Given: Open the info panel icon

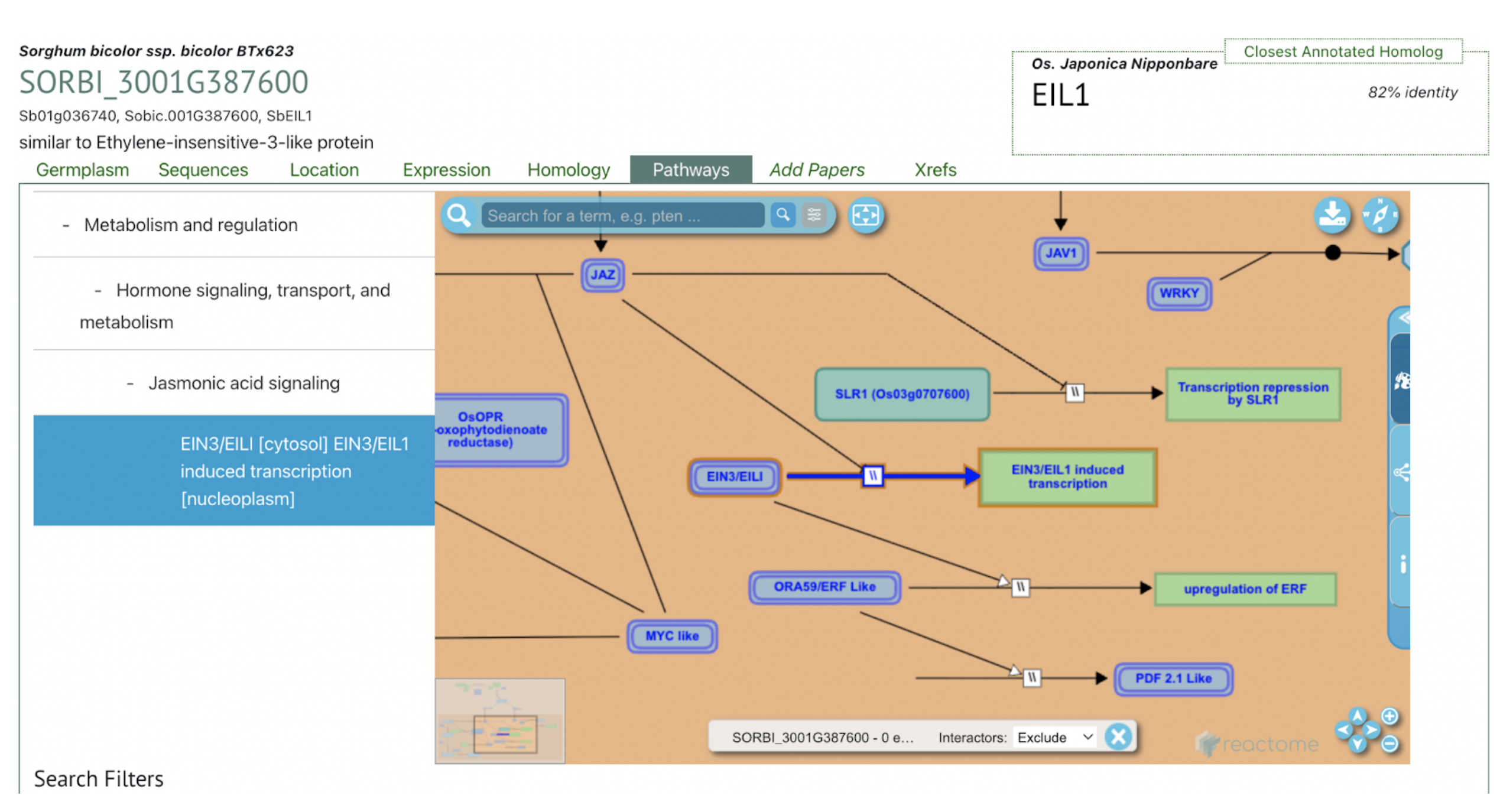Looking at the screenshot, I should (x=1402, y=564).
